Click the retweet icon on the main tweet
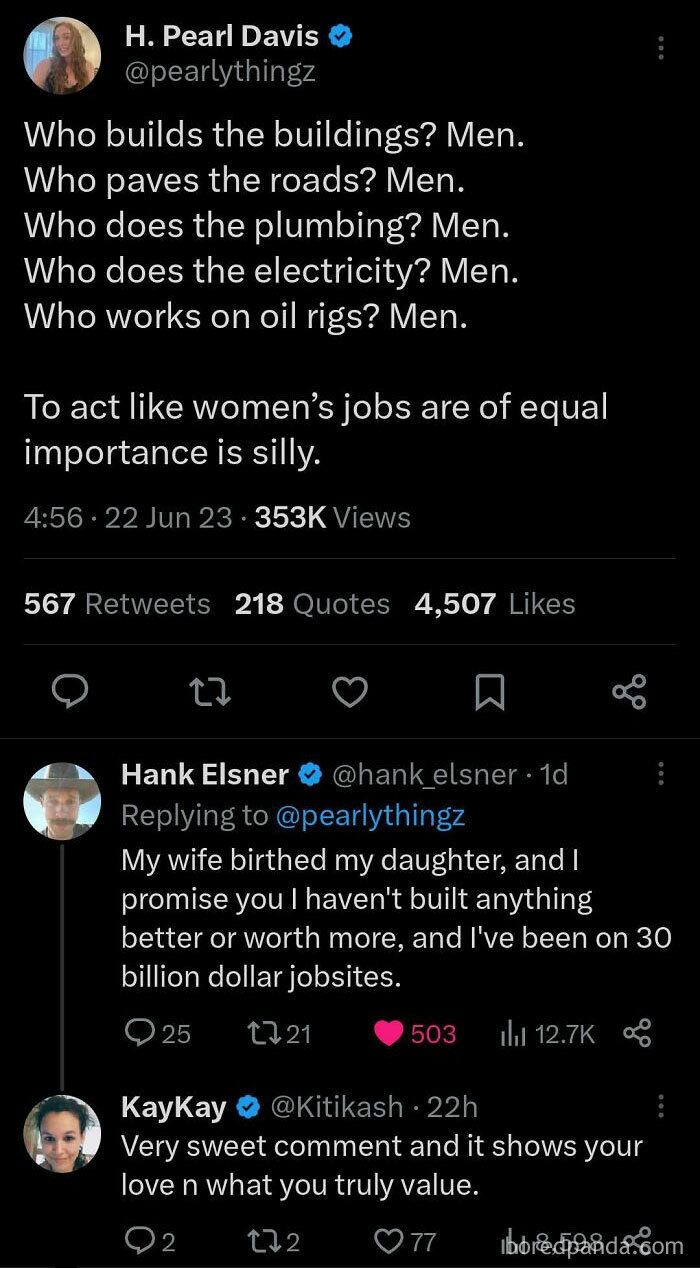Image resolution: width=700 pixels, height=1268 pixels. [x=209, y=692]
